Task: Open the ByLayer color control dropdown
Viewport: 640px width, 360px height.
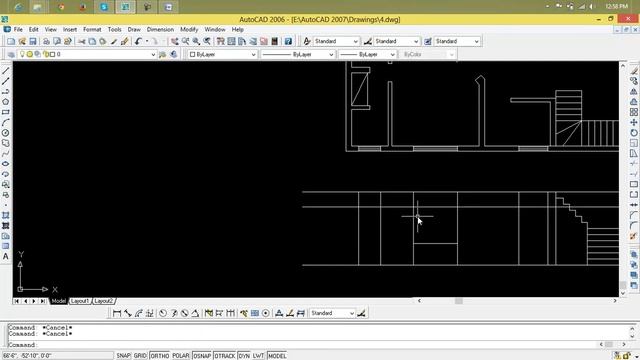Action: click(222, 54)
